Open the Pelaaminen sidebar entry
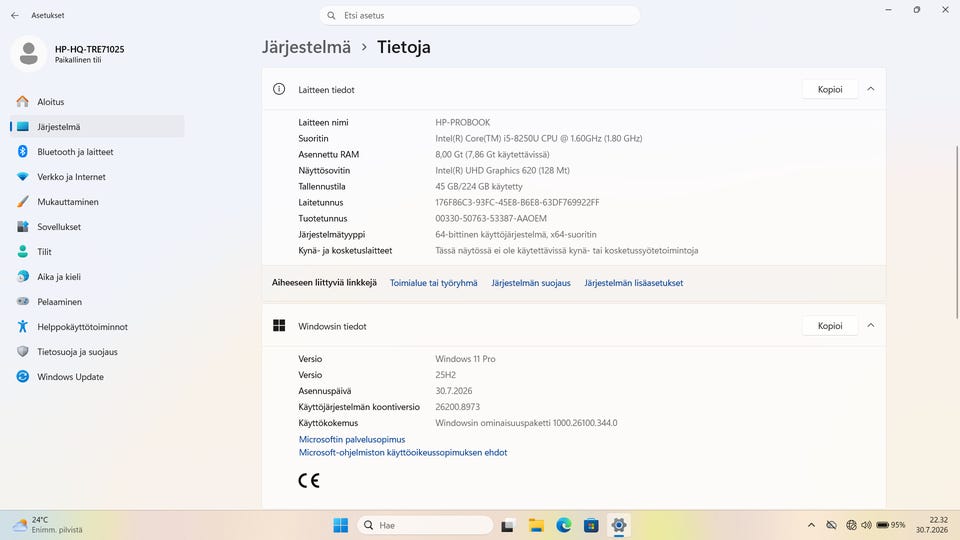 (97, 302)
